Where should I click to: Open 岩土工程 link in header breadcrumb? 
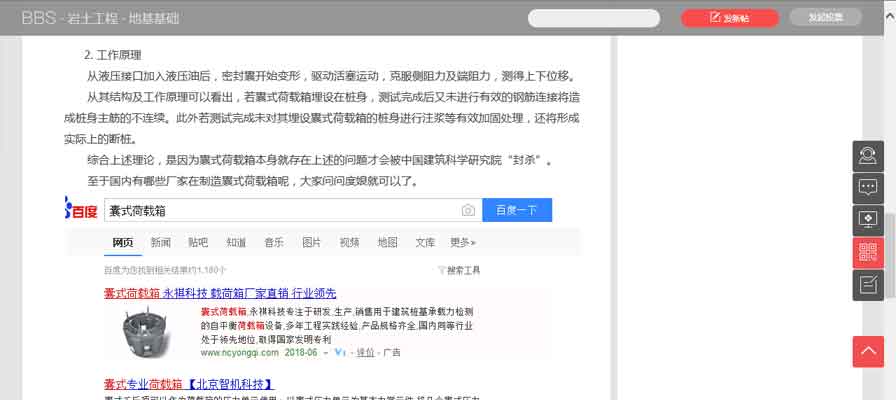(93, 18)
